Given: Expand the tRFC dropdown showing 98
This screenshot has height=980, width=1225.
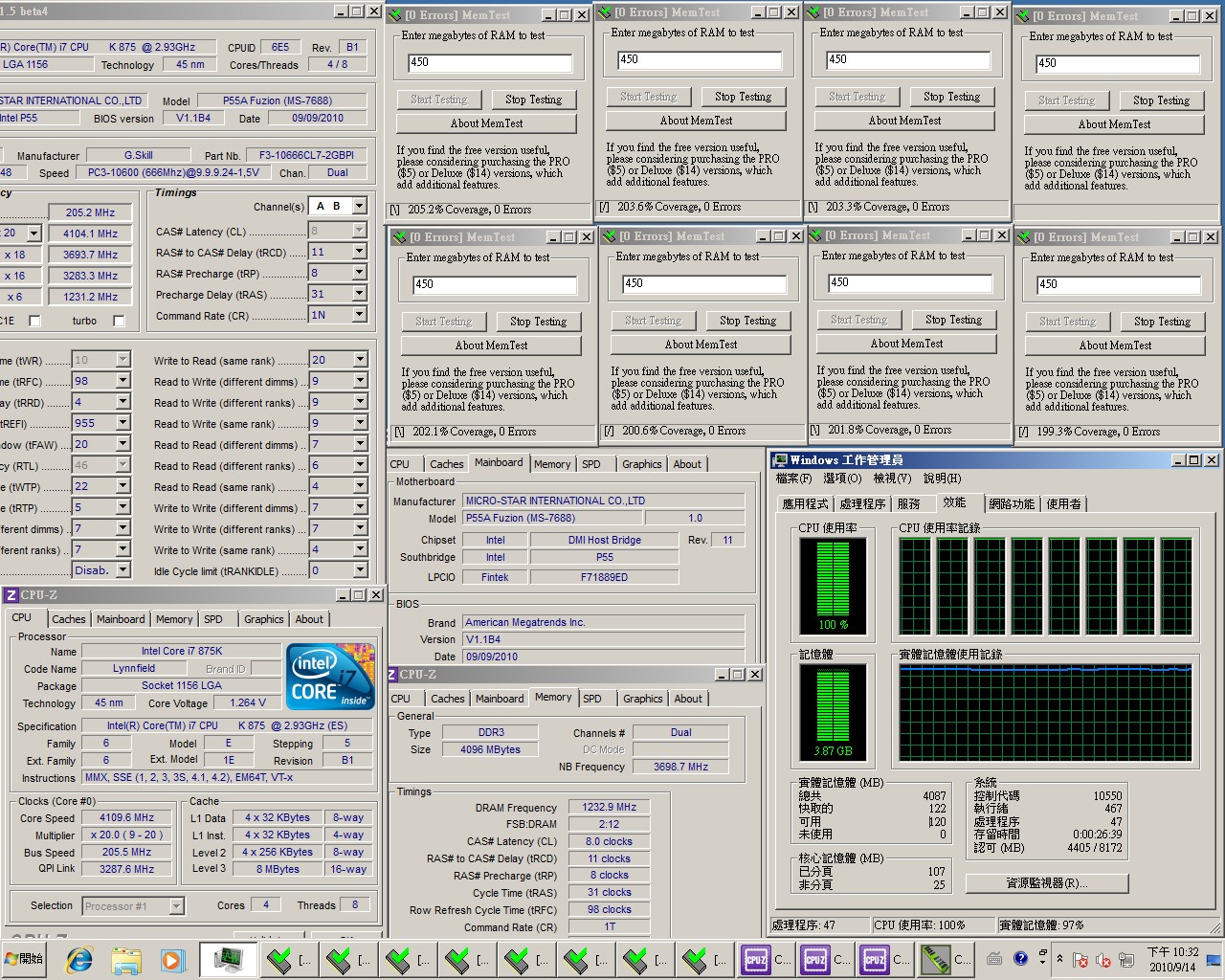Looking at the screenshot, I should pos(122,381).
